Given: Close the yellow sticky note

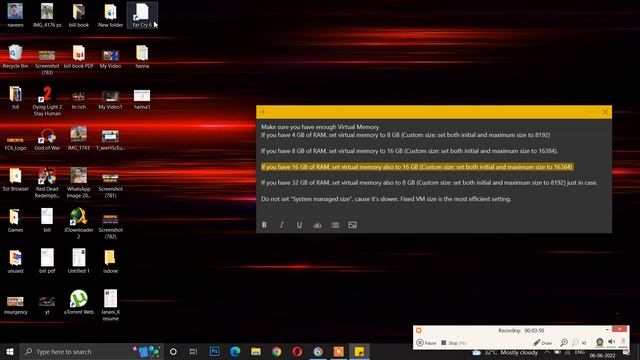Looking at the screenshot, I should [x=605, y=112].
